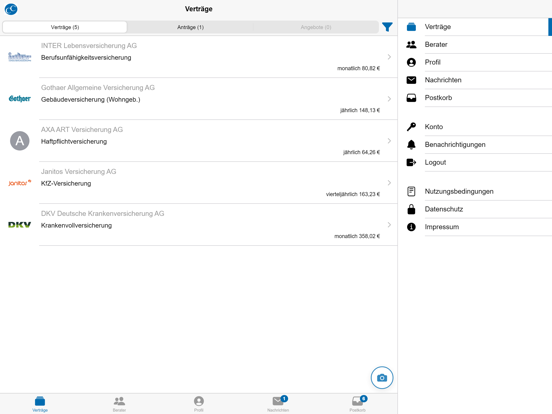The width and height of the screenshot is (552, 414).
Task: Click the Logout label
Action: [x=435, y=162]
